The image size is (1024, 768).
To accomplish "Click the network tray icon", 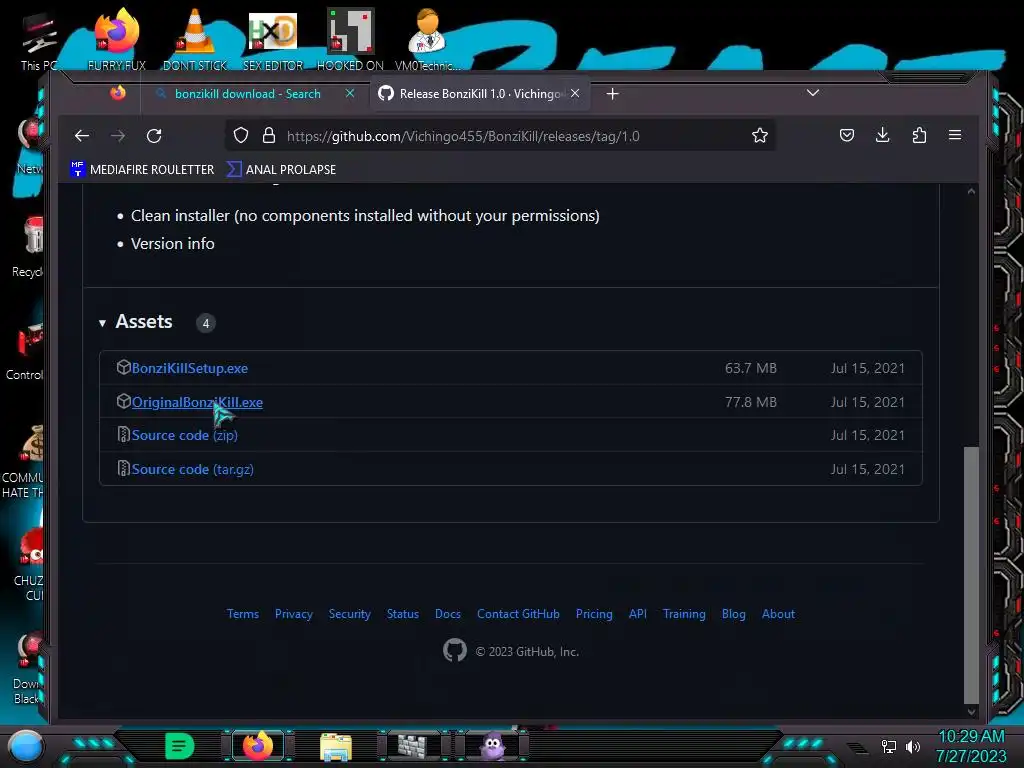I will 889,746.
